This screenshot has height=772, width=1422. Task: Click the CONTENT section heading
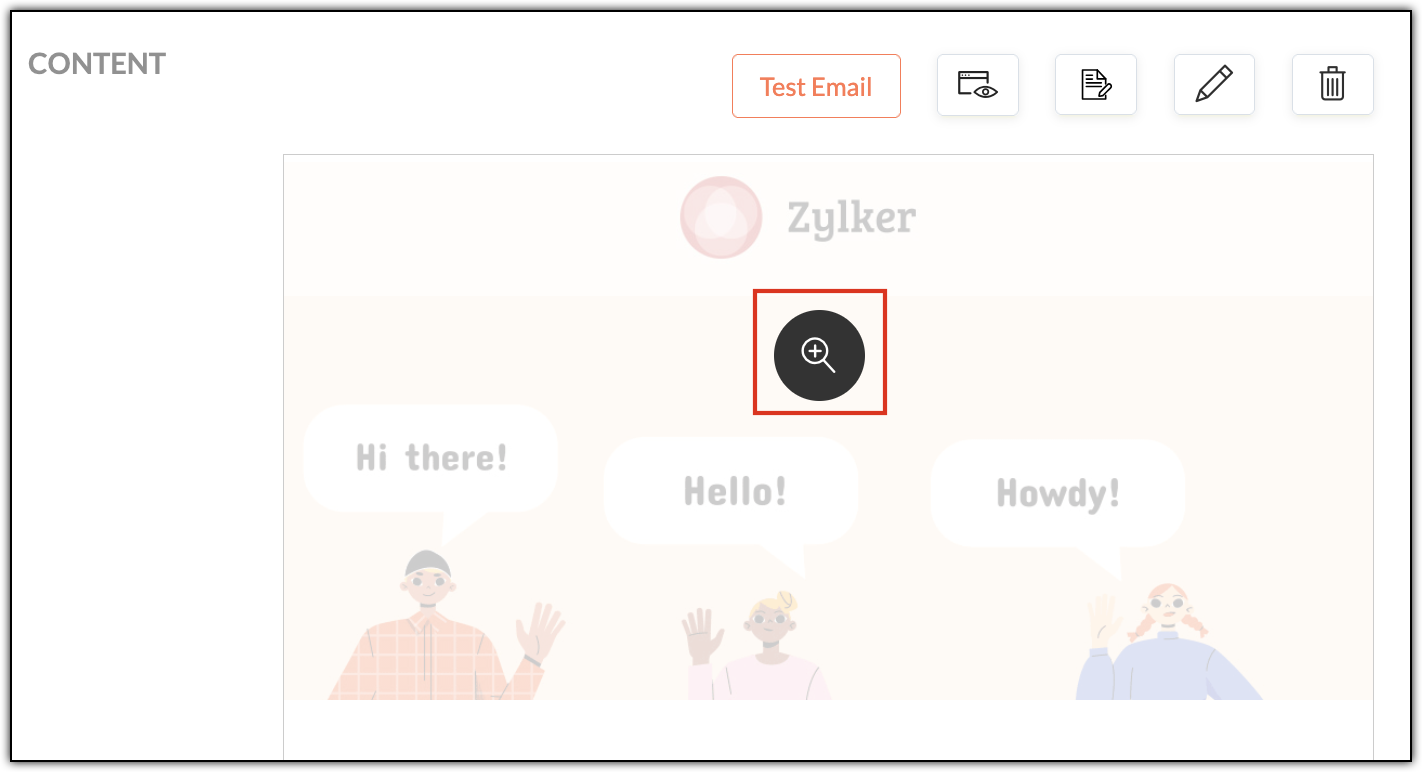[x=97, y=64]
